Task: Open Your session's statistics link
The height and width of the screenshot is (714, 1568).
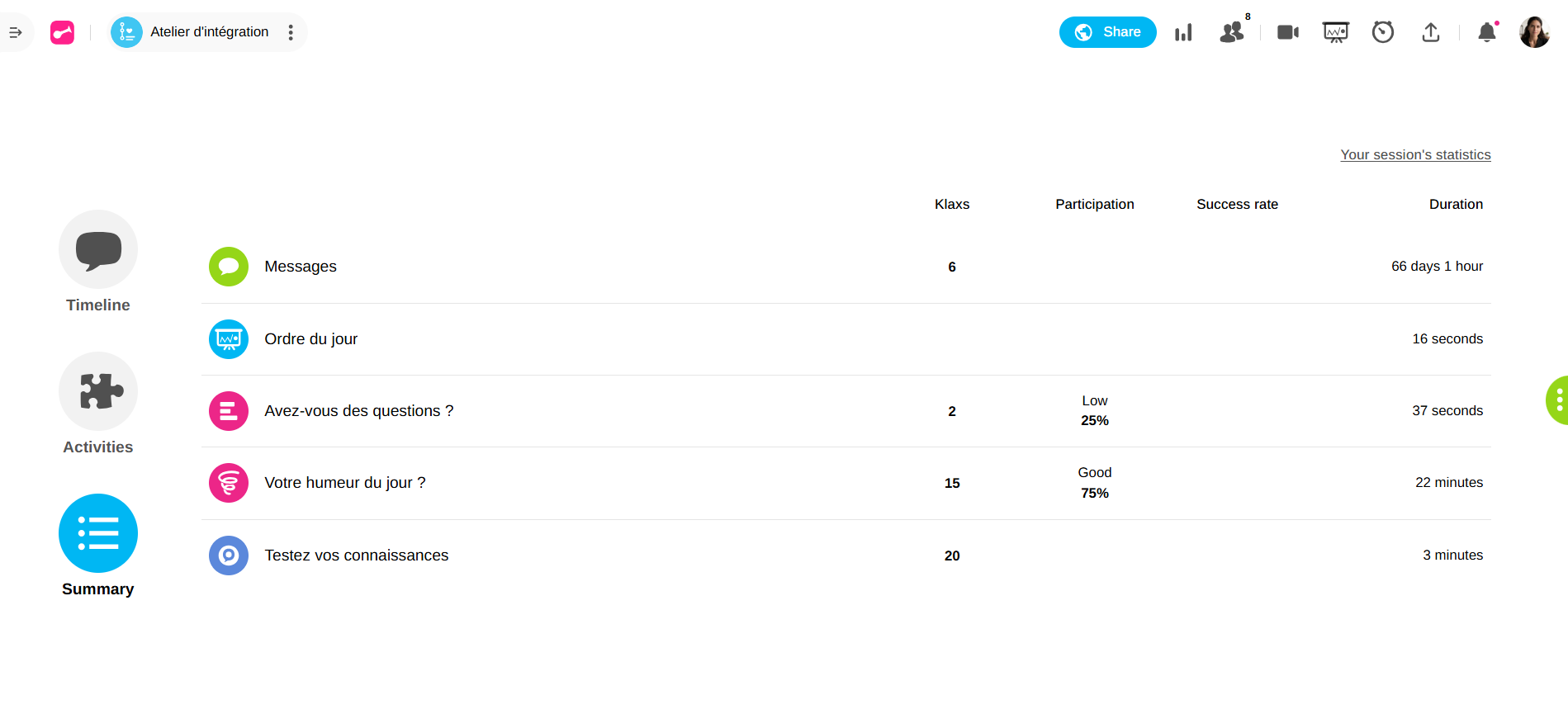Action: [1415, 155]
